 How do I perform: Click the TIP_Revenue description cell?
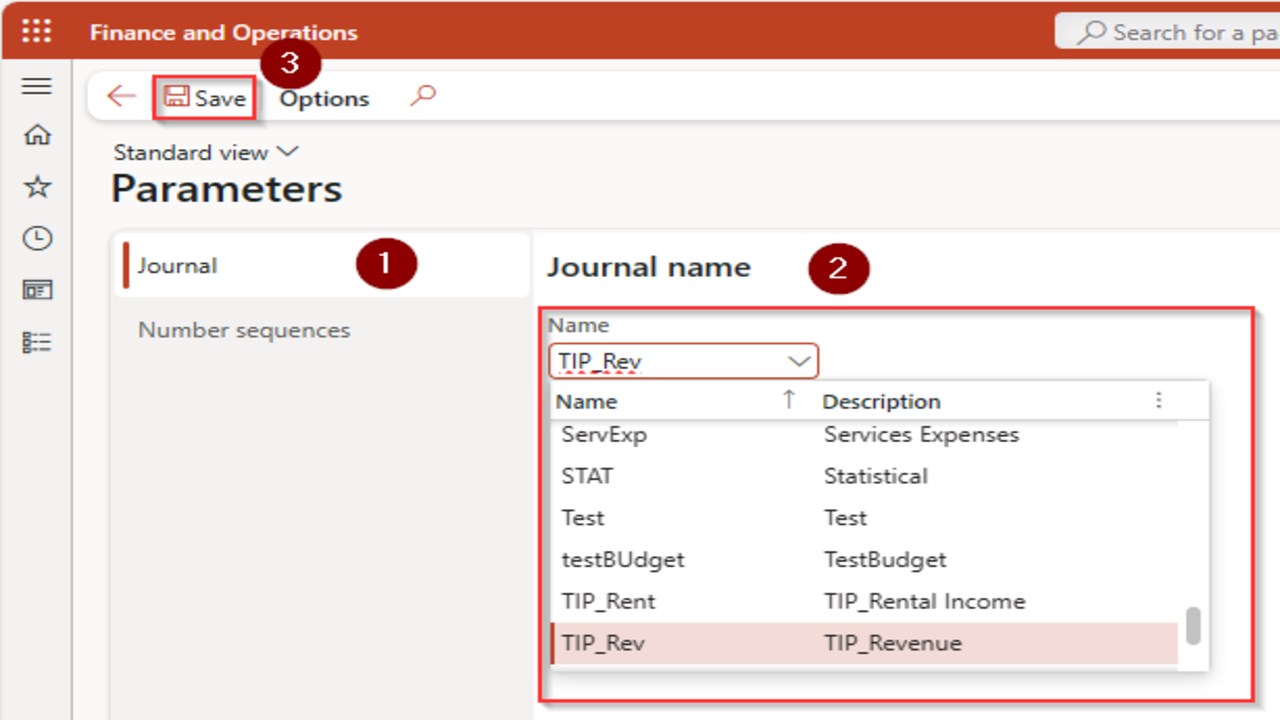coord(893,643)
